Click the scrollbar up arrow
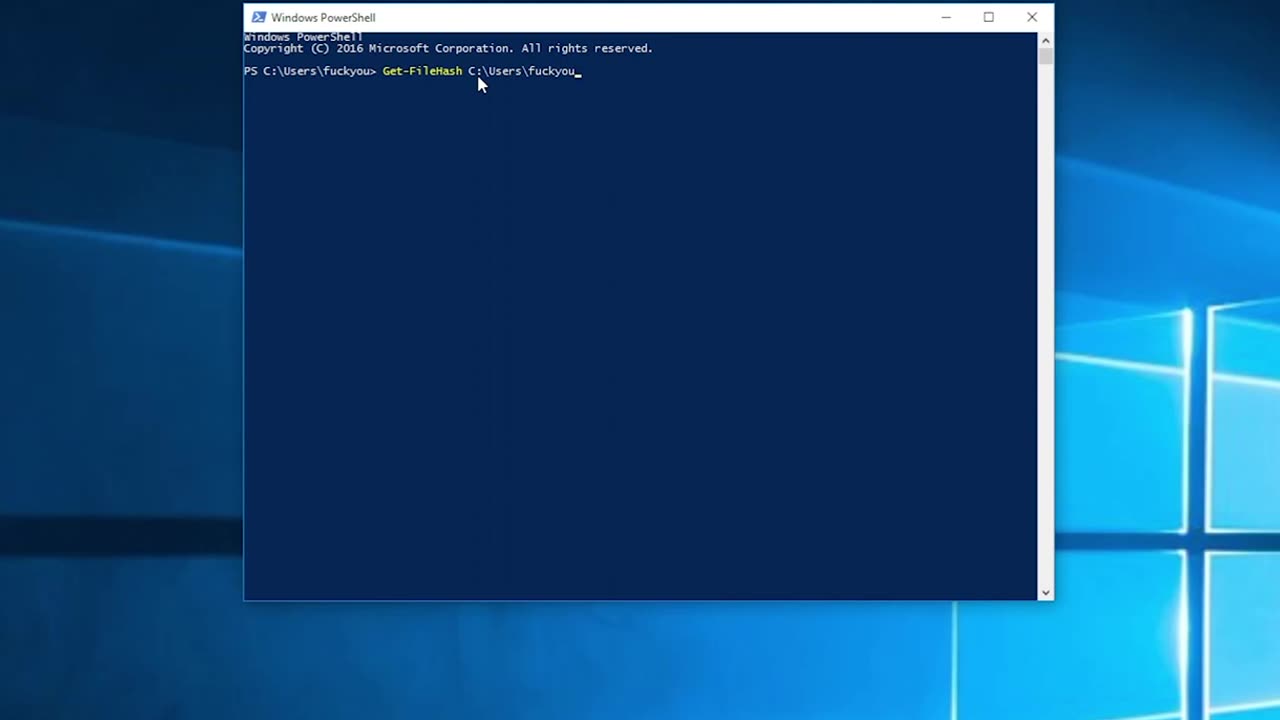Viewport: 1280px width, 720px height. (1045, 40)
